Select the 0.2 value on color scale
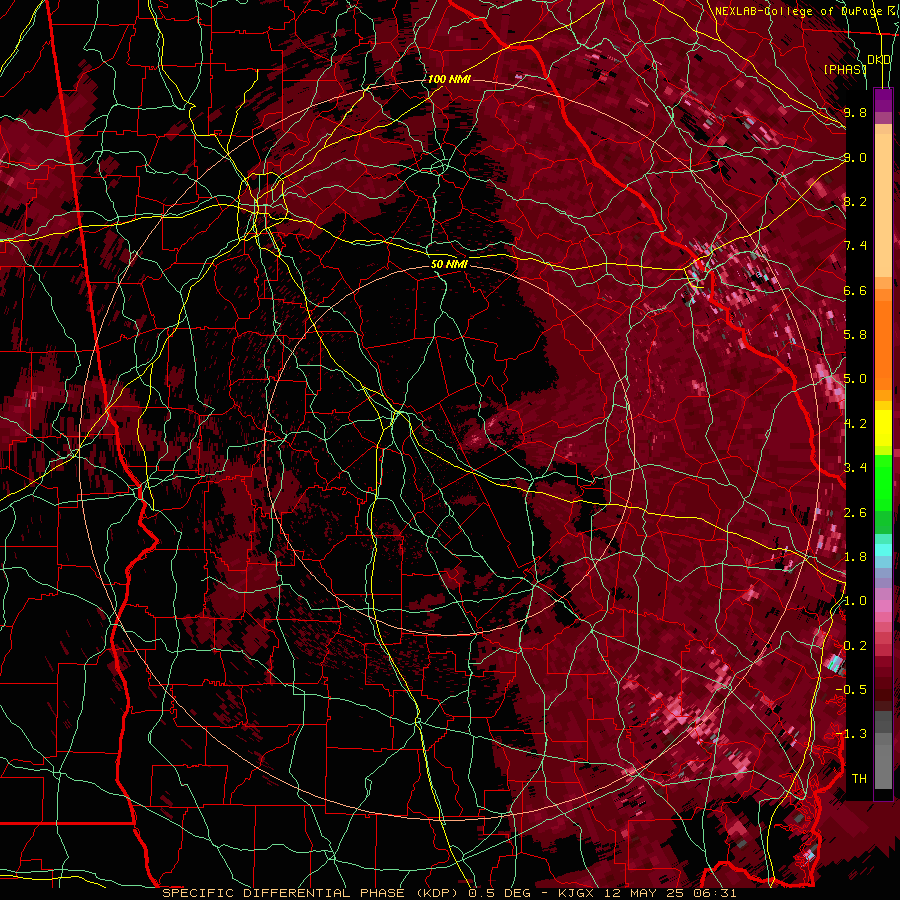 pyautogui.click(x=855, y=646)
